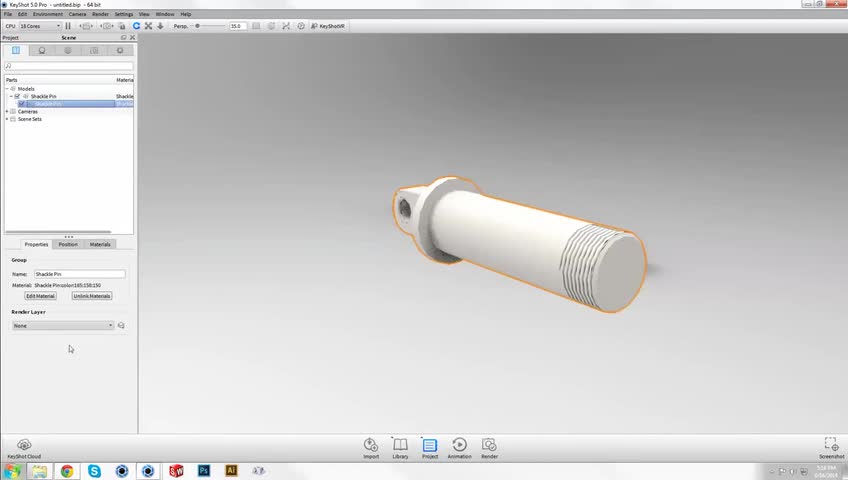Toggle checkbox of the highlighted Shackle Pin part
Viewport: 848px width, 480px height.
[x=22, y=104]
